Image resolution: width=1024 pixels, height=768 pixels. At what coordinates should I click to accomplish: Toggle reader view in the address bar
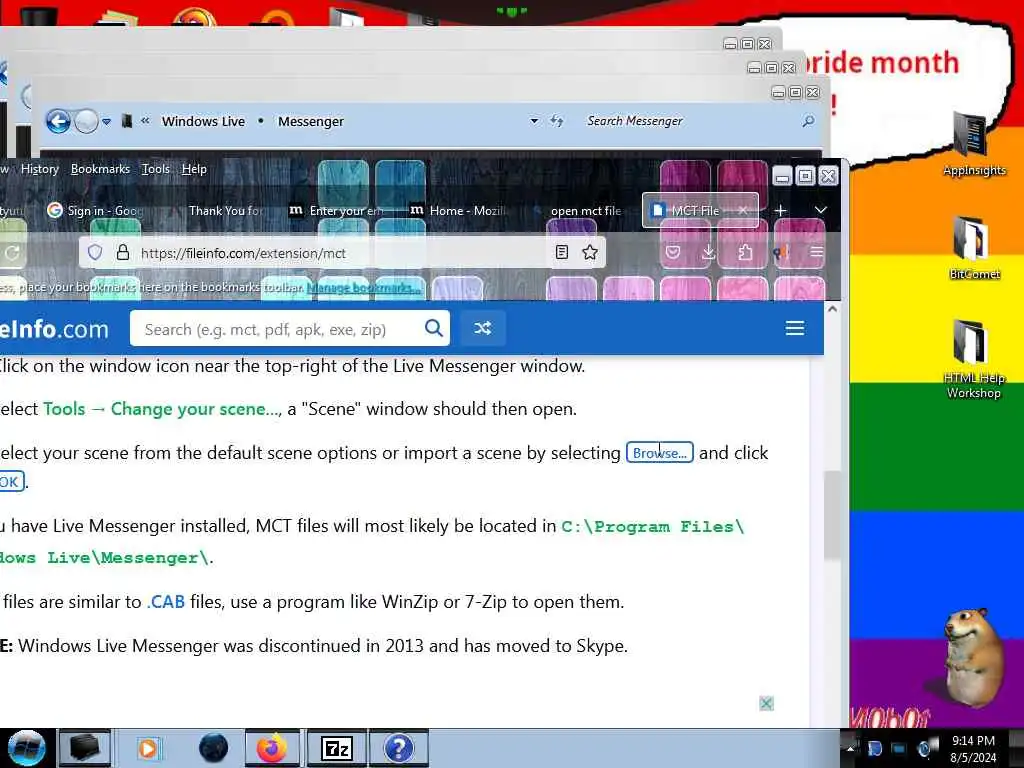(x=562, y=252)
